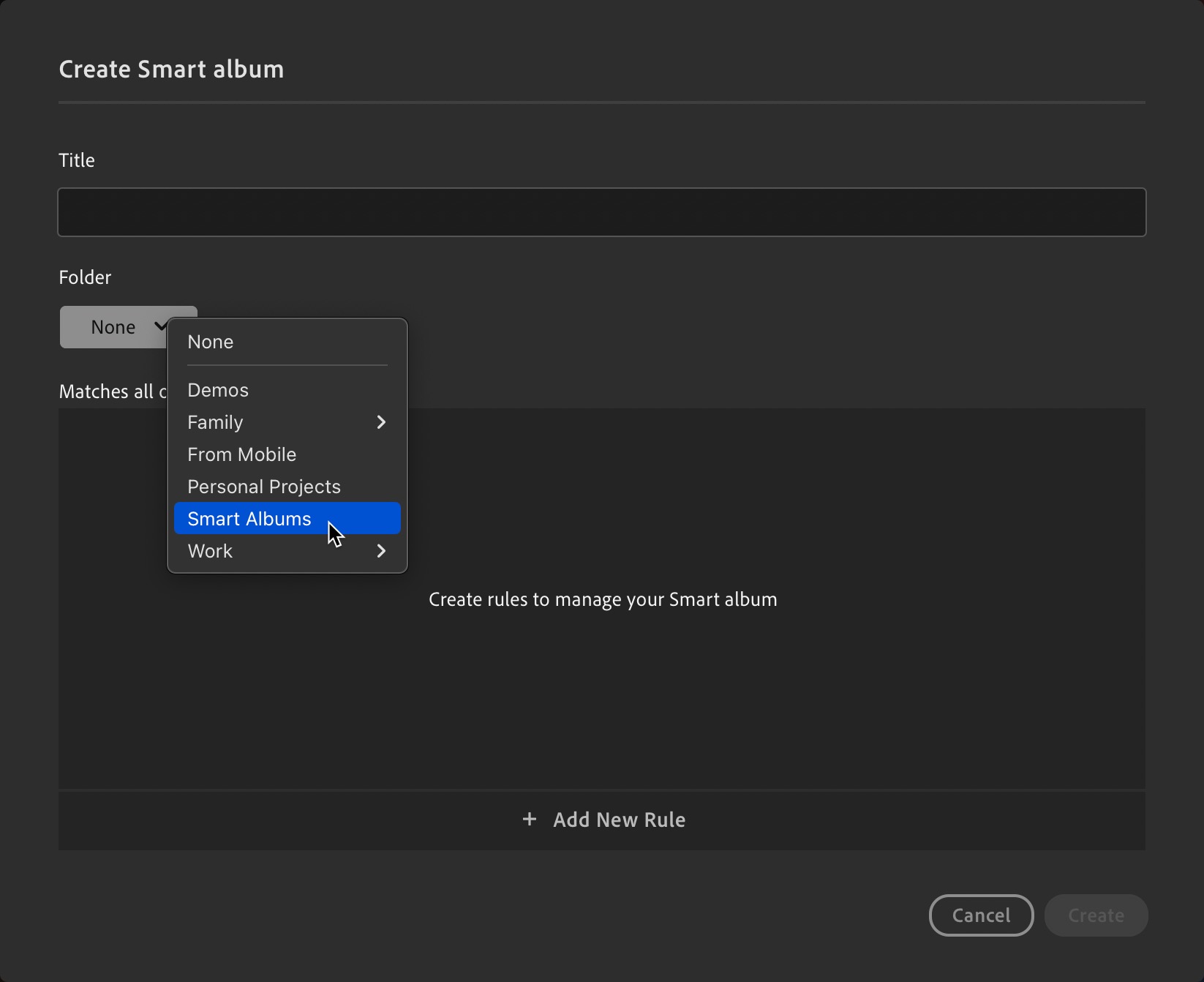Click the Folder label above the dropdown
The image size is (1204, 982).
point(85,277)
